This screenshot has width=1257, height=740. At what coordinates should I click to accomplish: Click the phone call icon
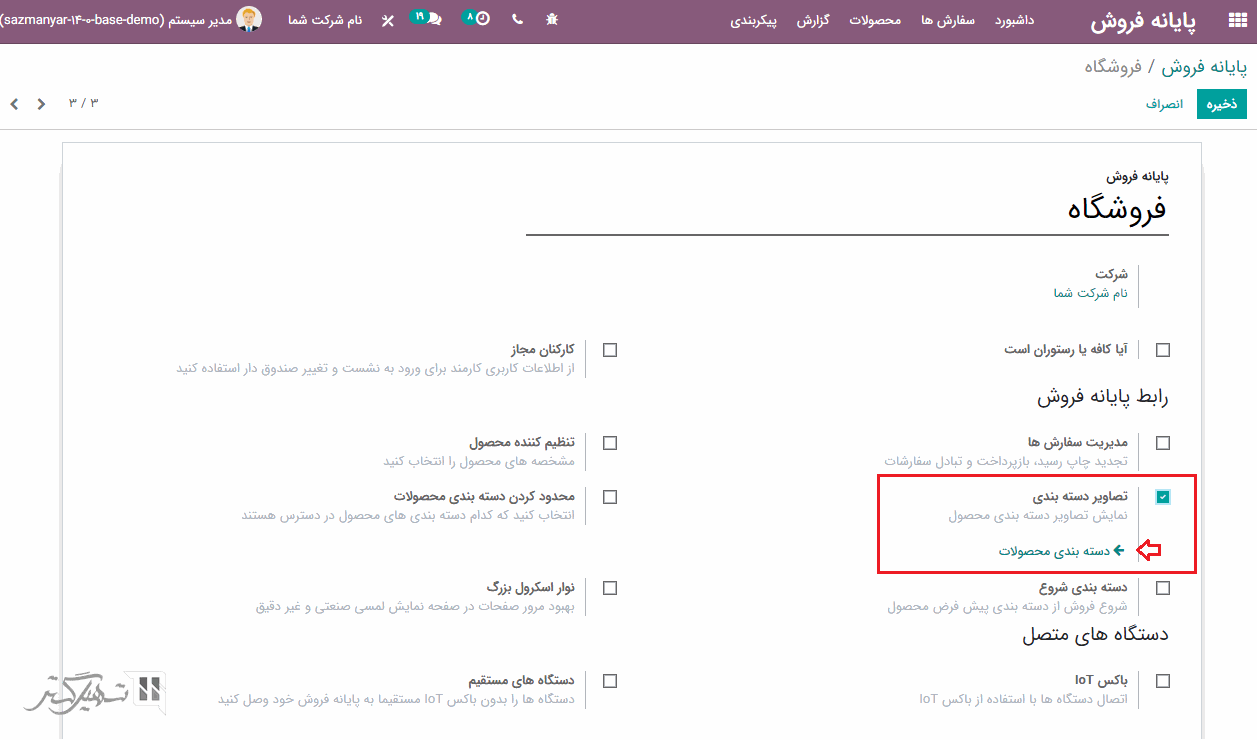517,19
